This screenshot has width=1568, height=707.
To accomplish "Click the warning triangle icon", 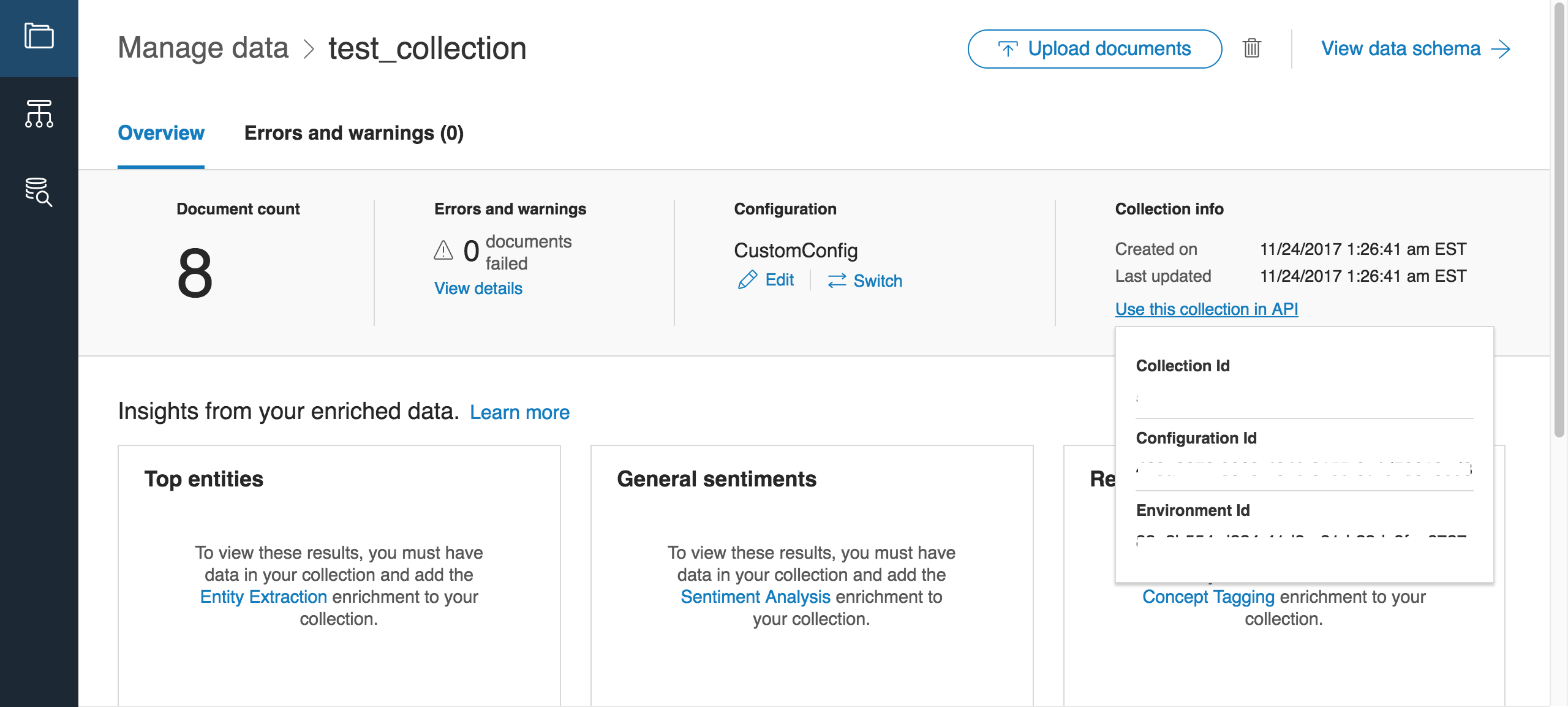I will coord(443,250).
